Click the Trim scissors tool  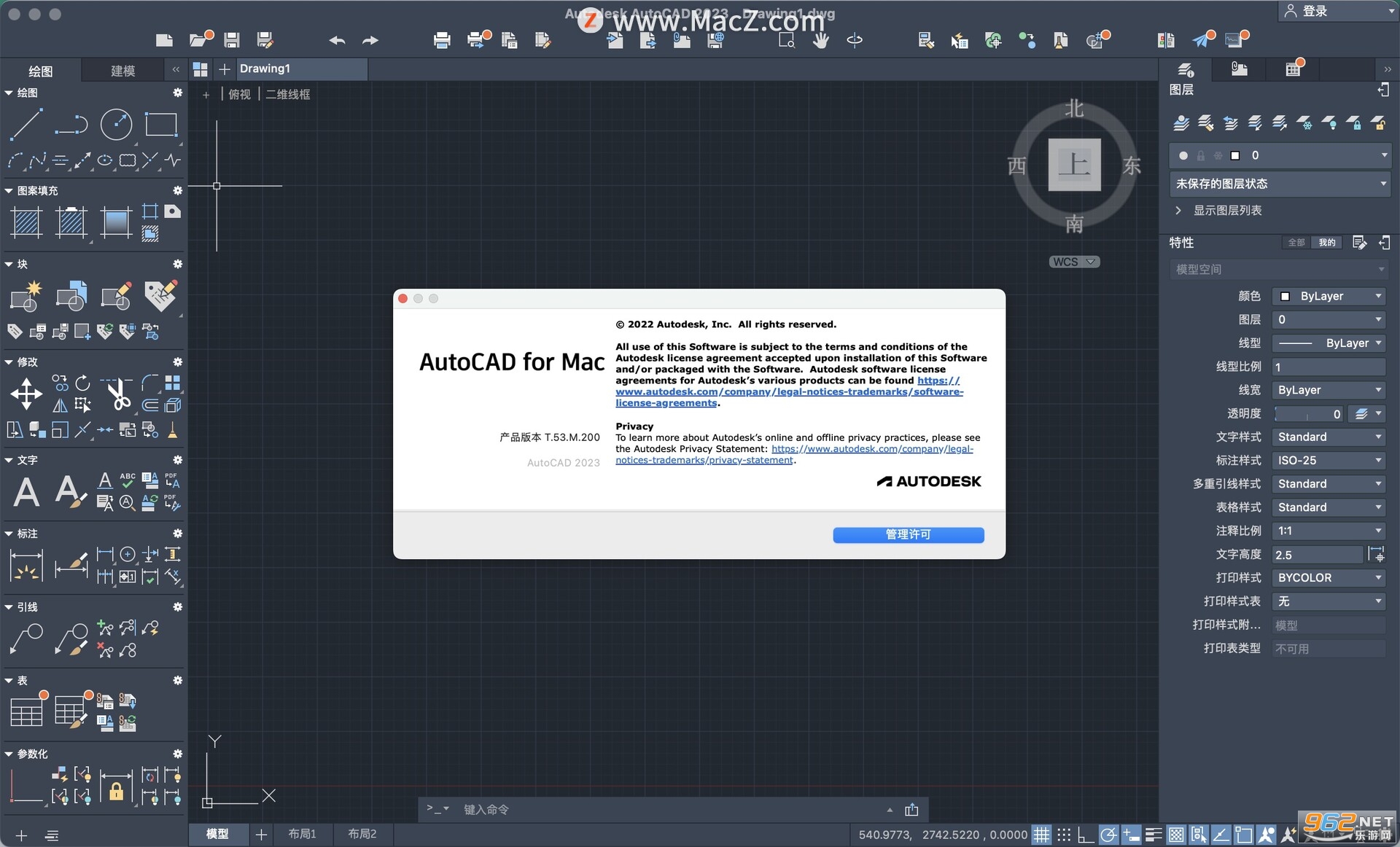[x=117, y=394]
